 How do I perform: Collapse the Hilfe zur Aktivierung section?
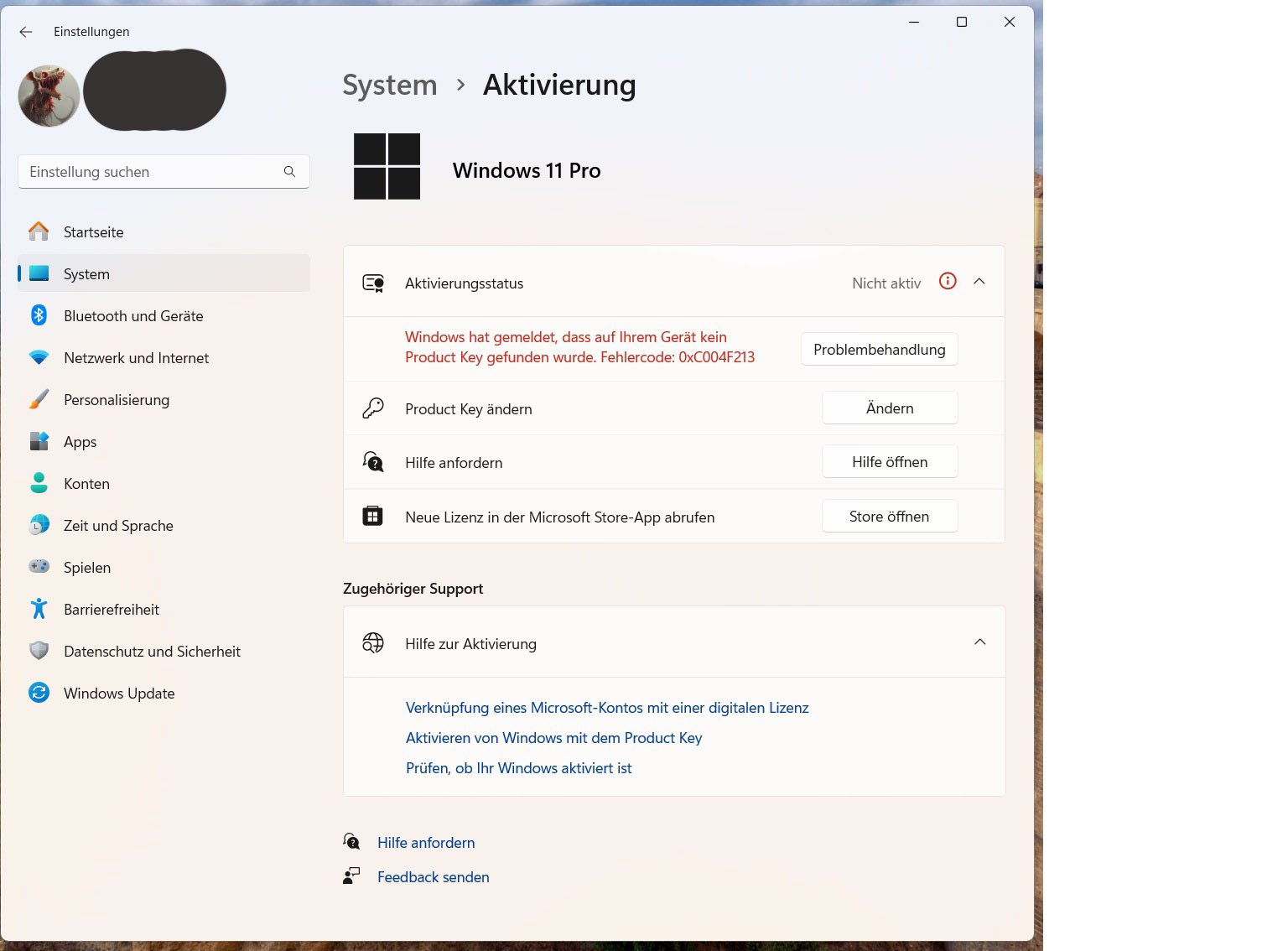point(979,642)
